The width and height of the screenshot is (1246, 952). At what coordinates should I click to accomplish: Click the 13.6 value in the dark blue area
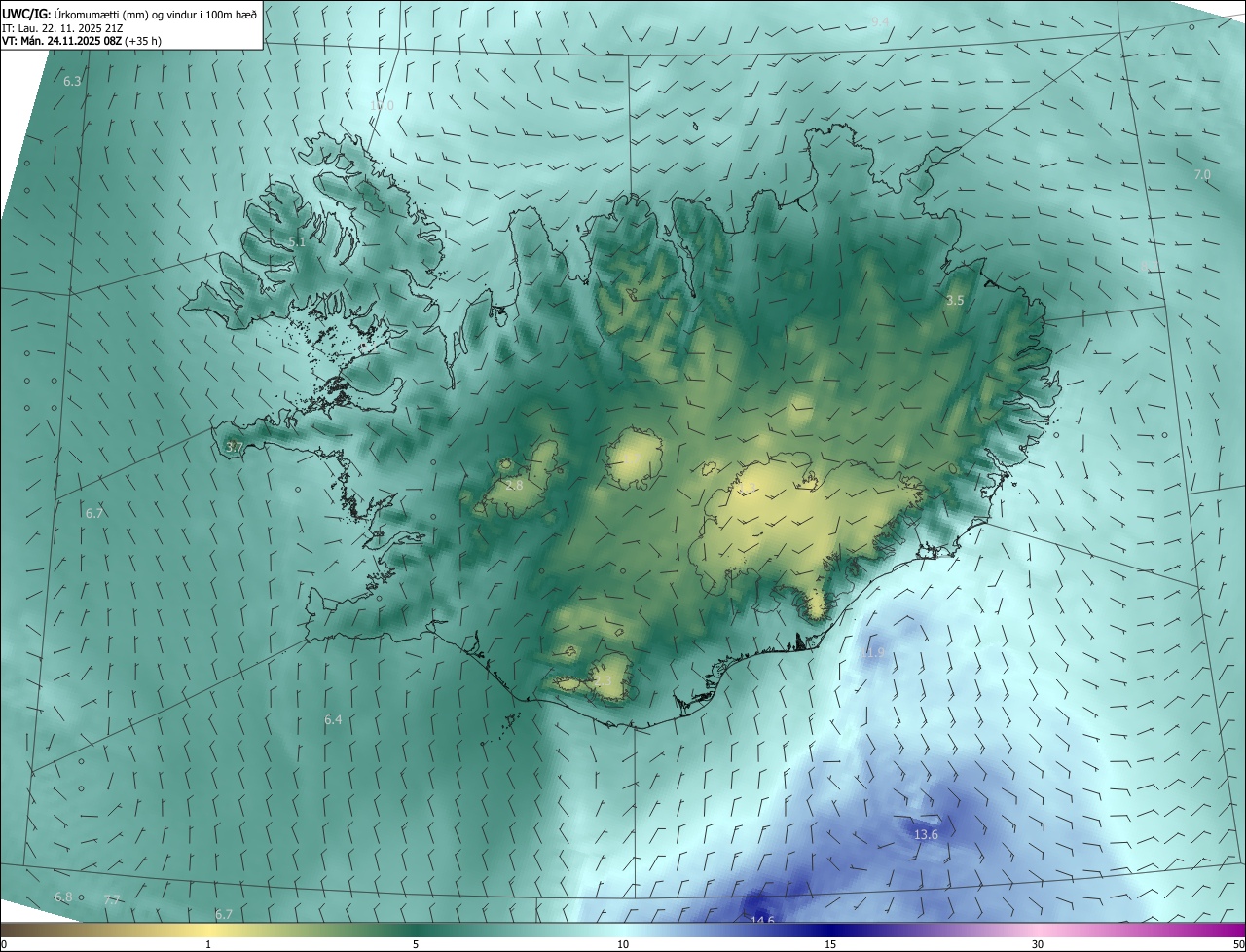pos(926,835)
